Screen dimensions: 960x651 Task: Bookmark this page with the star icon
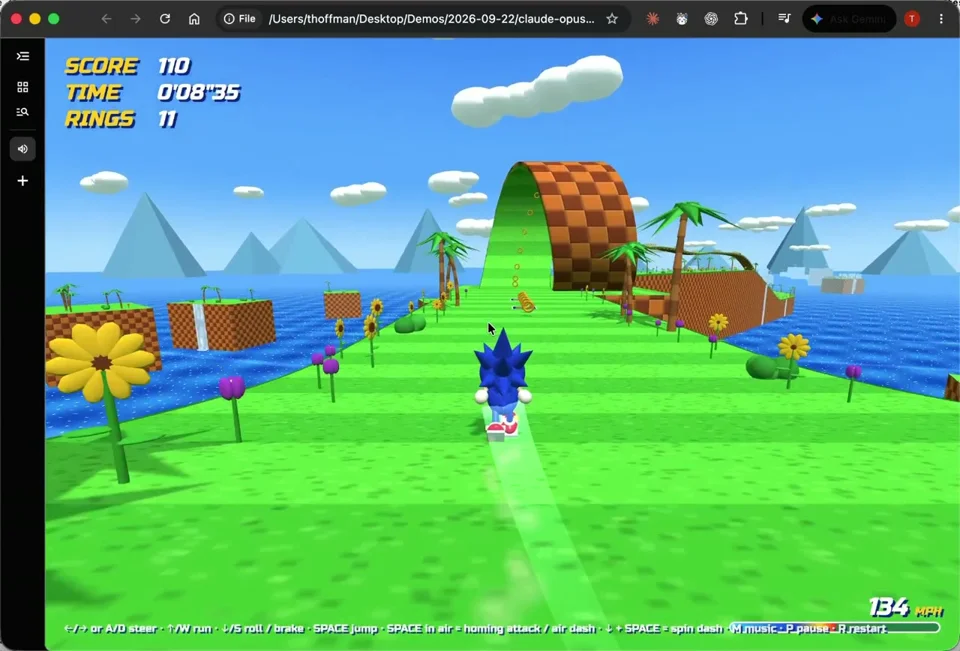pos(612,19)
